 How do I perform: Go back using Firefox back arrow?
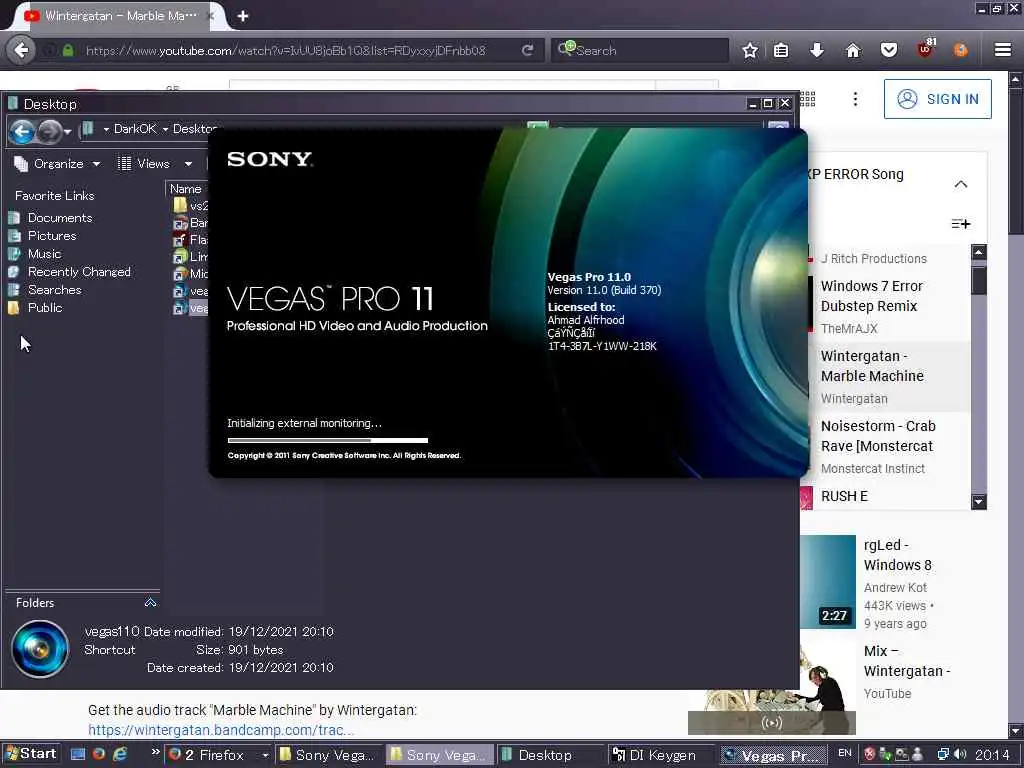tap(21, 50)
